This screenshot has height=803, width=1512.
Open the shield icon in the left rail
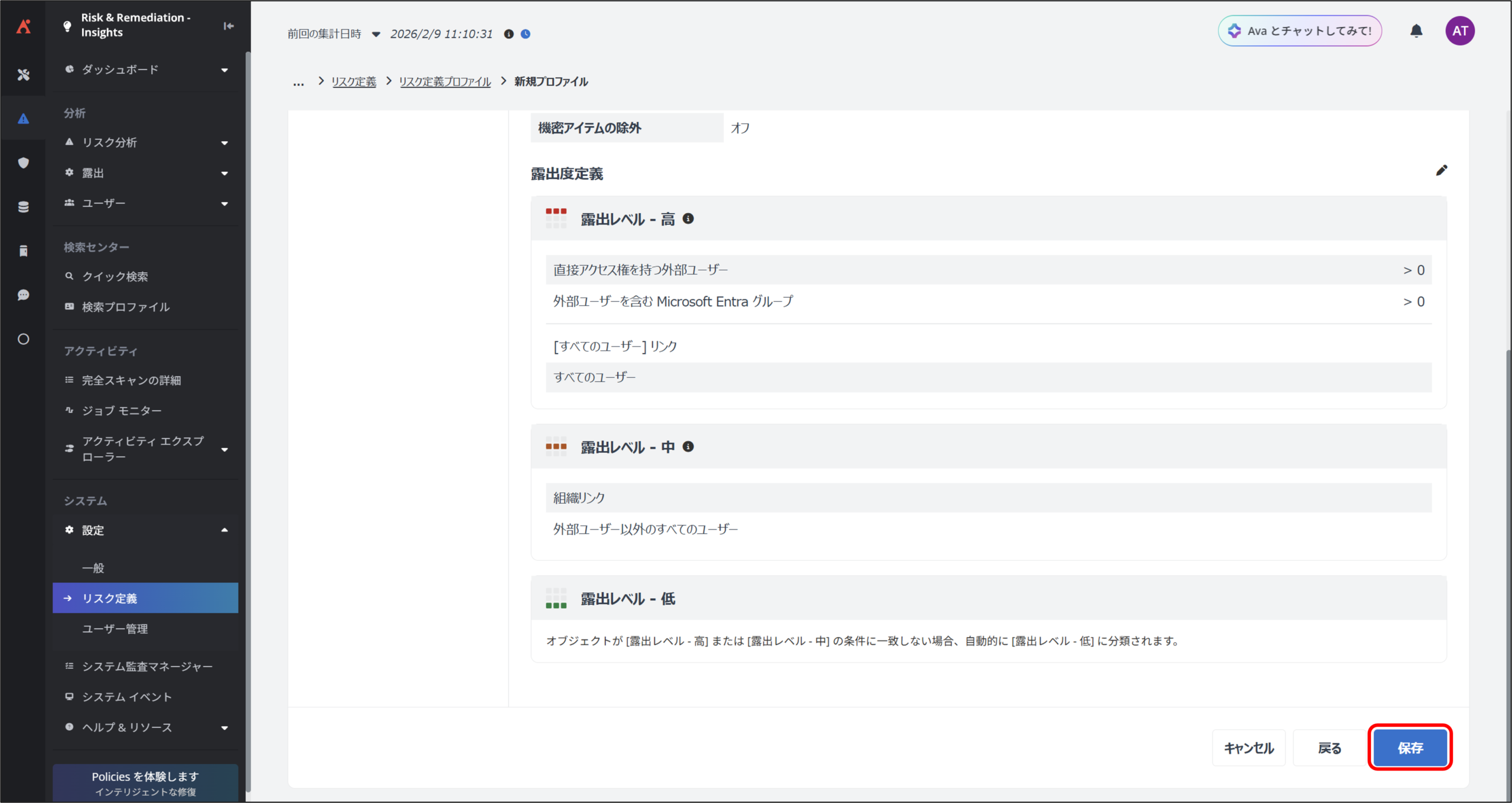pyautogui.click(x=24, y=163)
